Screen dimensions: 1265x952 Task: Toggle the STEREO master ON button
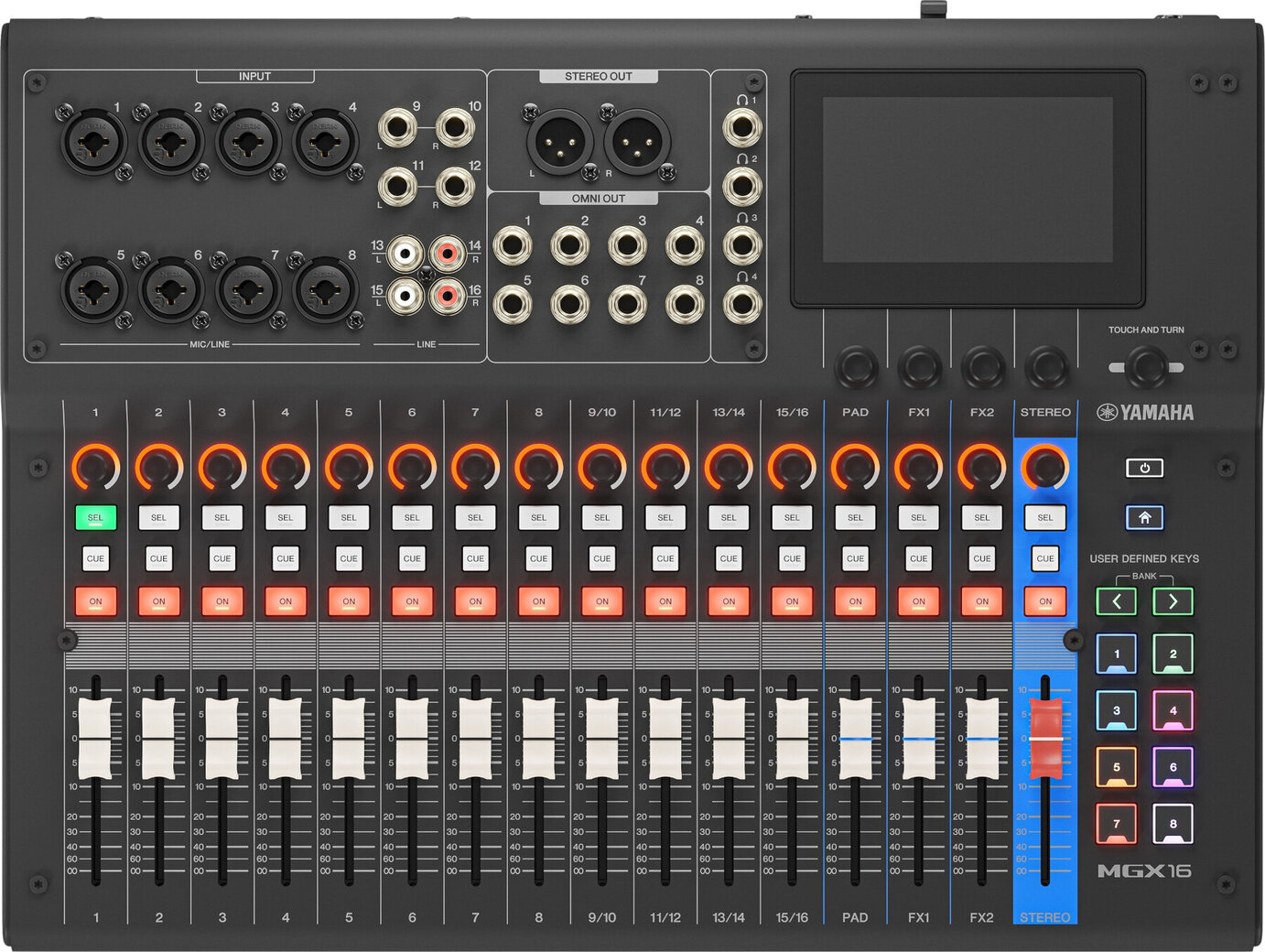pyautogui.click(x=1045, y=601)
